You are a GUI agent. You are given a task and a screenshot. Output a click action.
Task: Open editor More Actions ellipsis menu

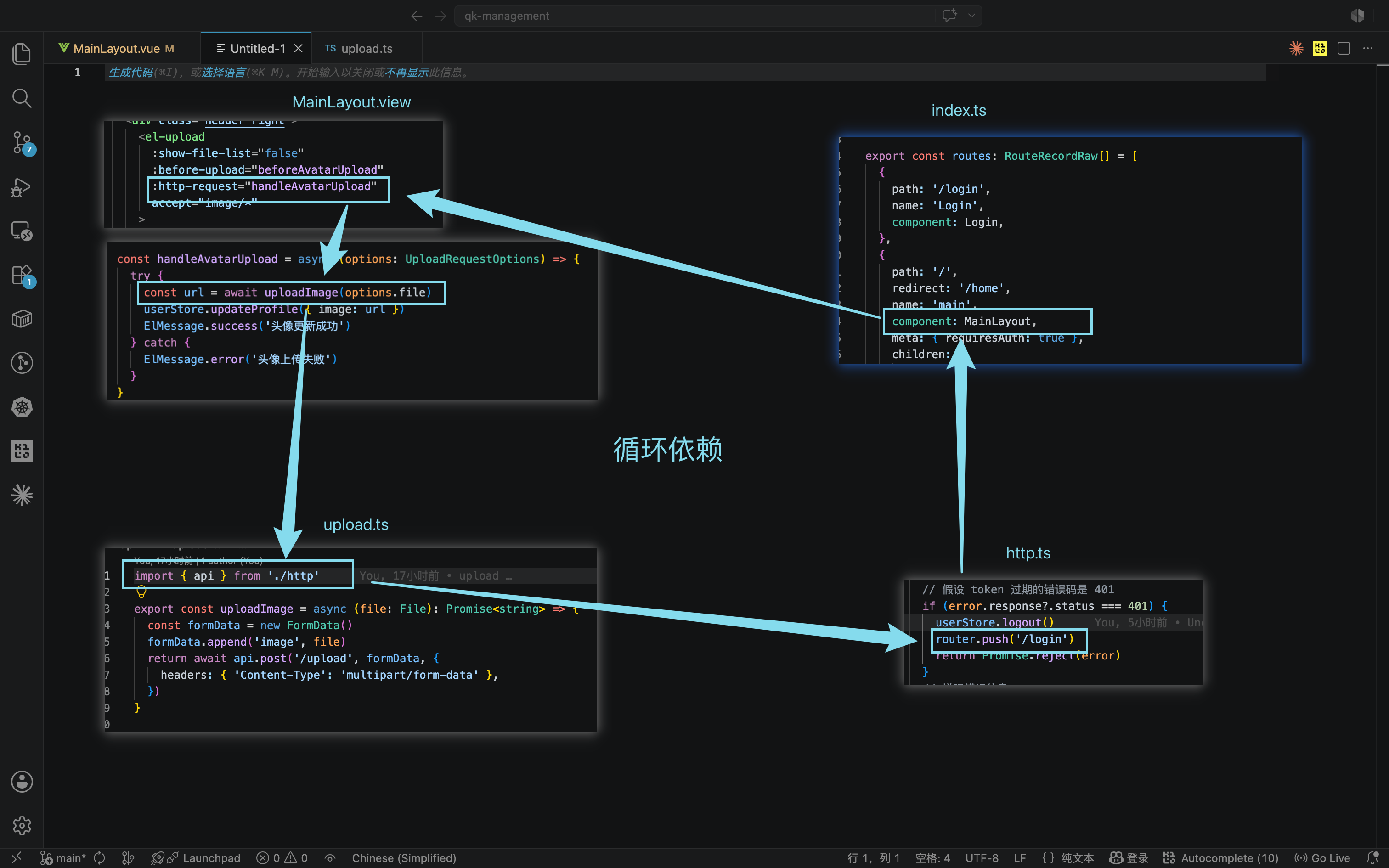tap(1368, 48)
